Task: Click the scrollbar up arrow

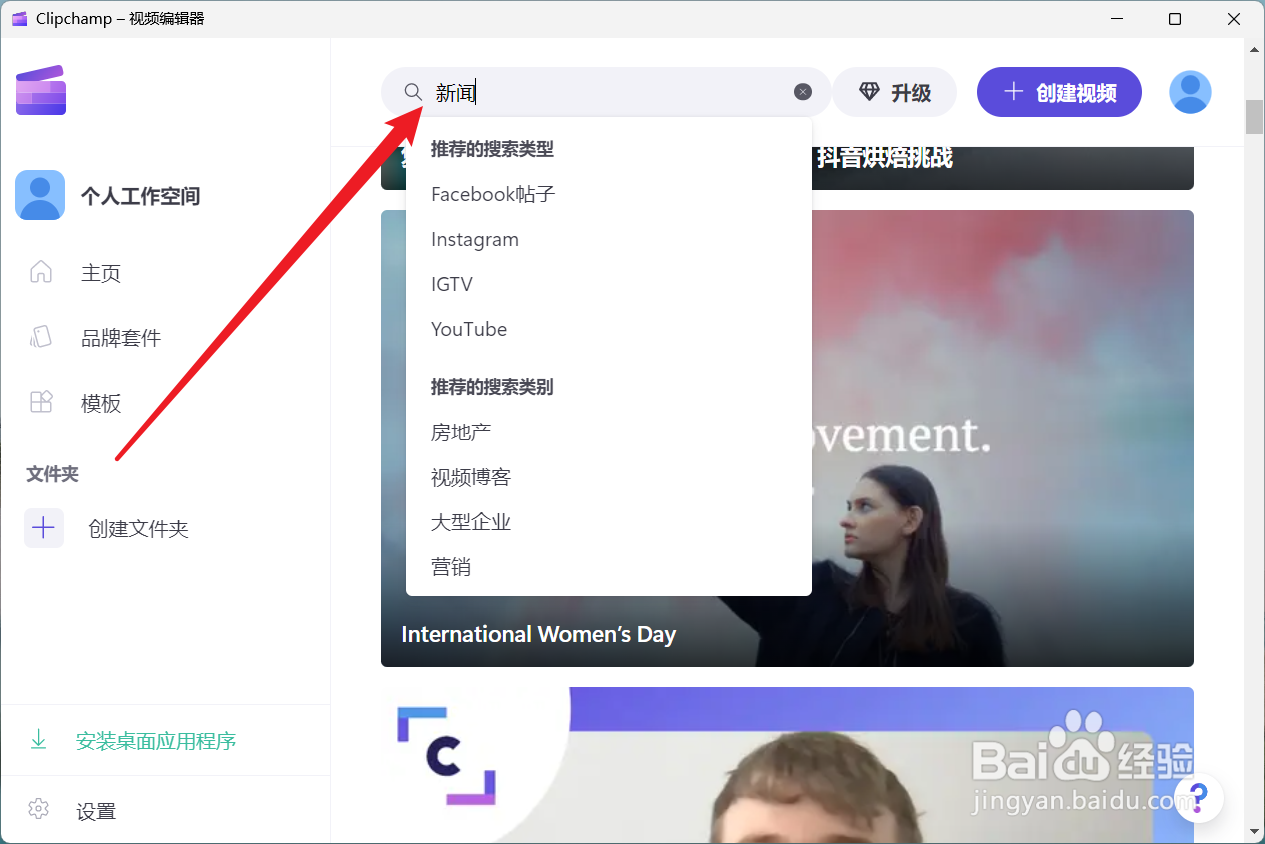Action: [1254, 48]
